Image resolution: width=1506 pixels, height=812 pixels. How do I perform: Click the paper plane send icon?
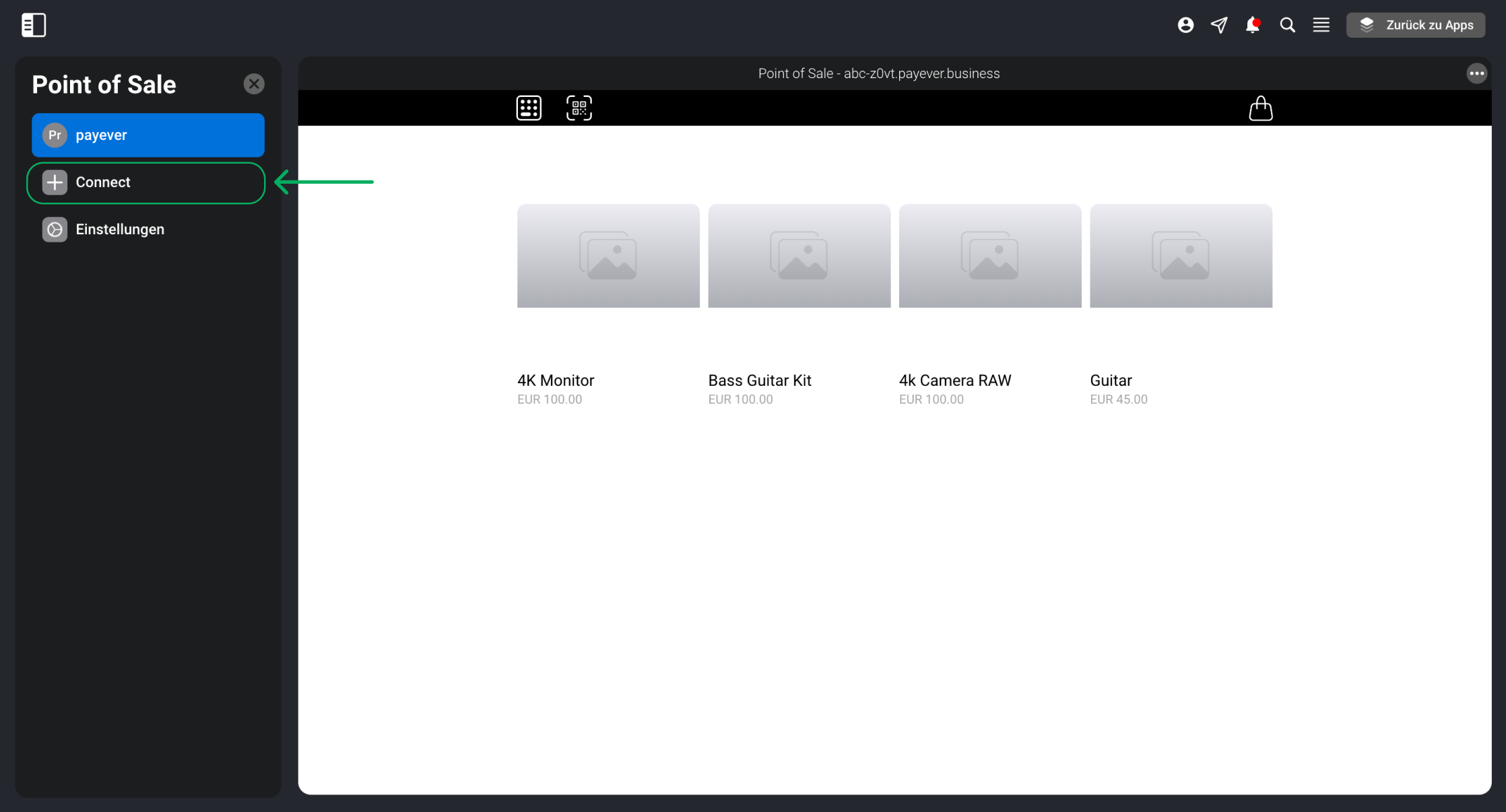point(1219,25)
